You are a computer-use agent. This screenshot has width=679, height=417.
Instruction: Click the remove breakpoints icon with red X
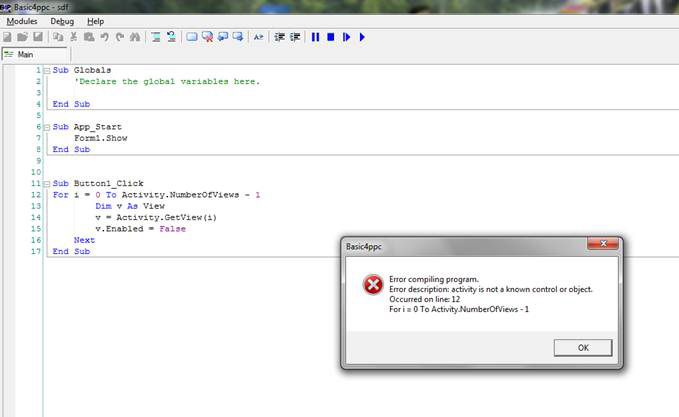click(207, 37)
